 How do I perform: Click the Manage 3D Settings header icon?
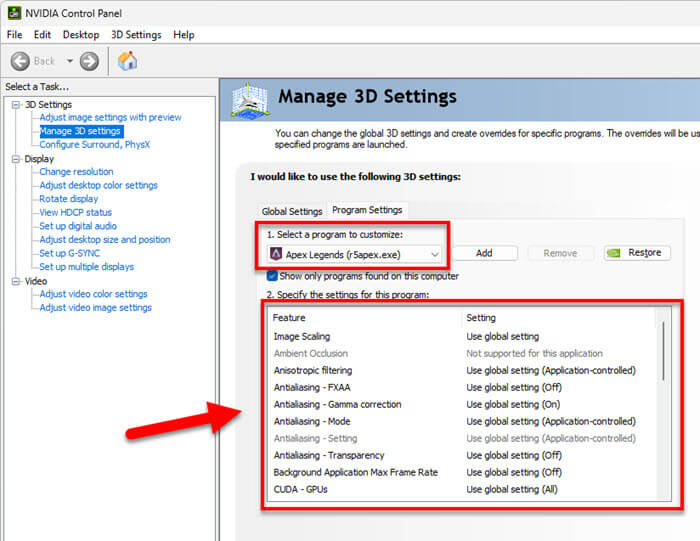tap(249, 101)
